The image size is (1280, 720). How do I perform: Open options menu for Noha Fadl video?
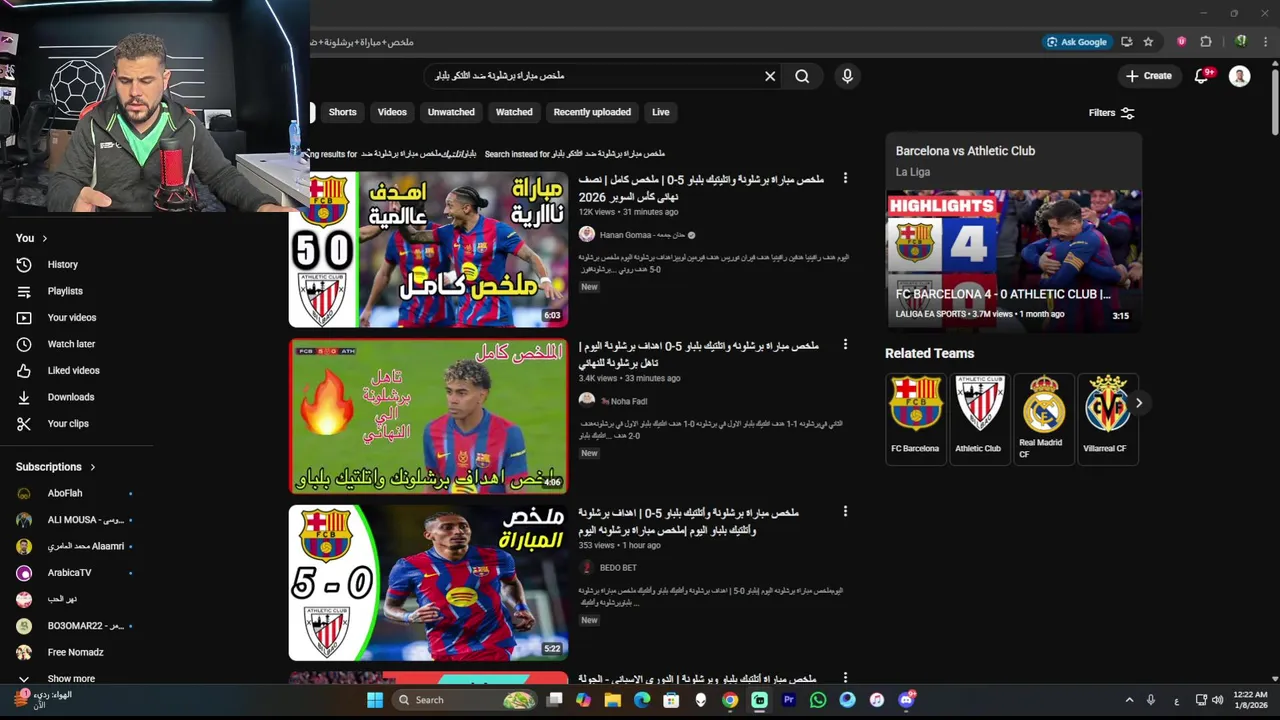pyautogui.click(x=845, y=345)
